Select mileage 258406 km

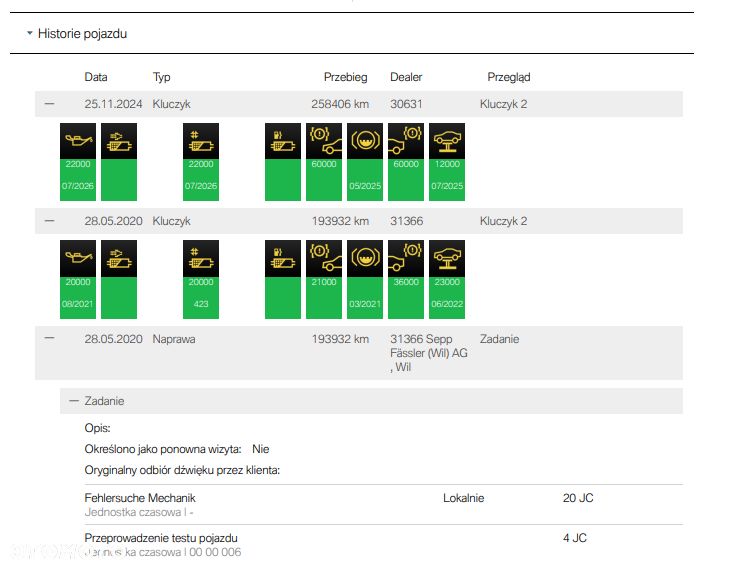pos(340,104)
